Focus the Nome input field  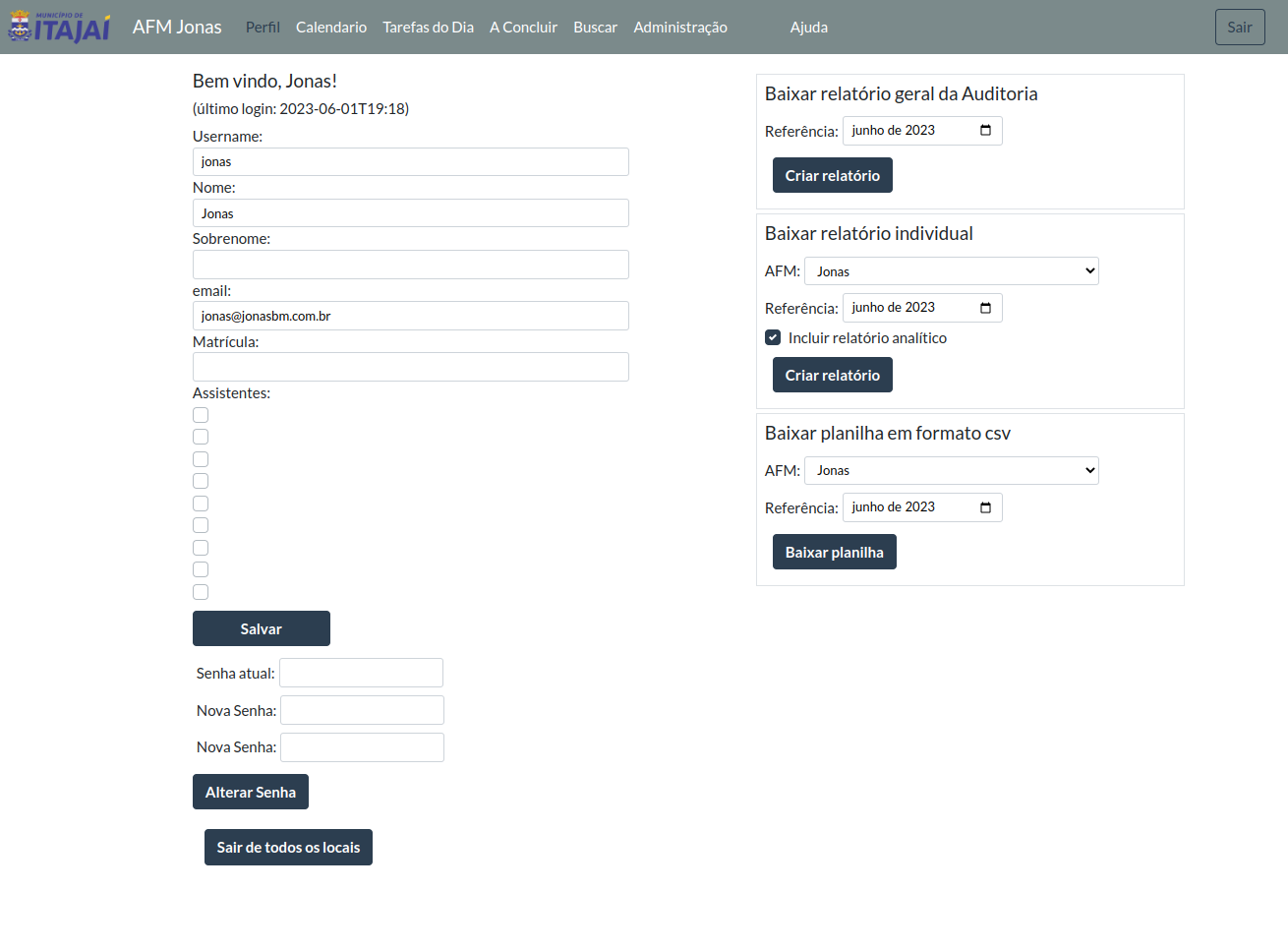(x=411, y=213)
